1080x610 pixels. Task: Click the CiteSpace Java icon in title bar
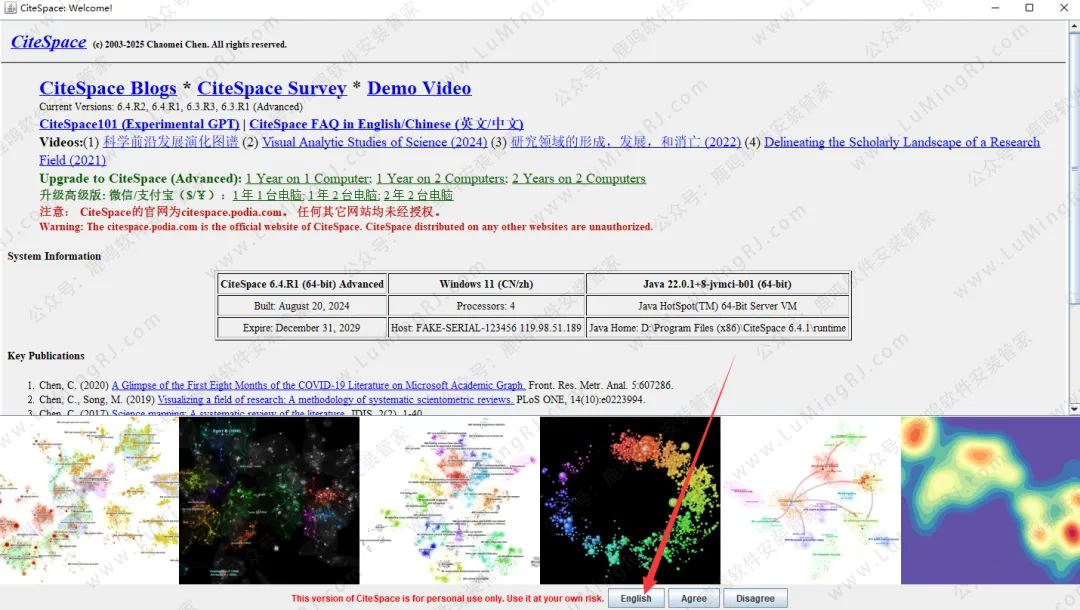tap(10, 8)
